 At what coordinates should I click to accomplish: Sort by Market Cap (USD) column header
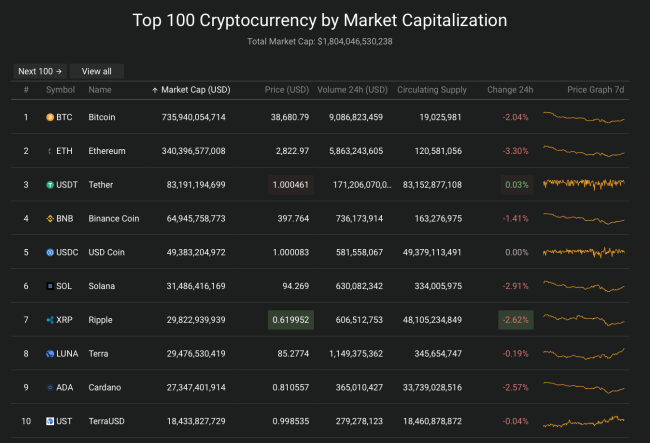pyautogui.click(x=191, y=90)
